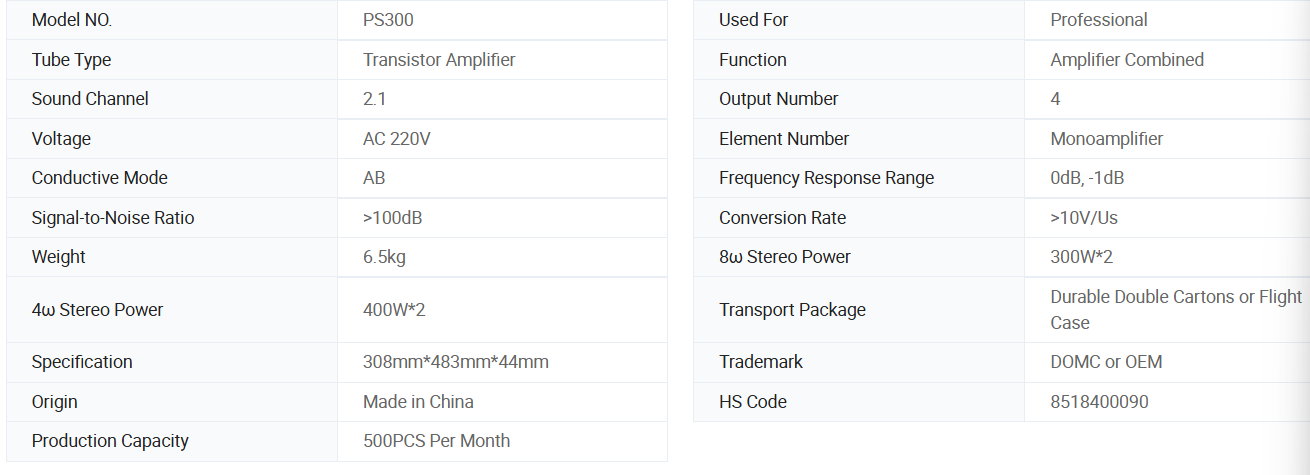The width and height of the screenshot is (1310, 475).
Task: Click the 300W*2 stereo power value
Action: tap(1081, 257)
